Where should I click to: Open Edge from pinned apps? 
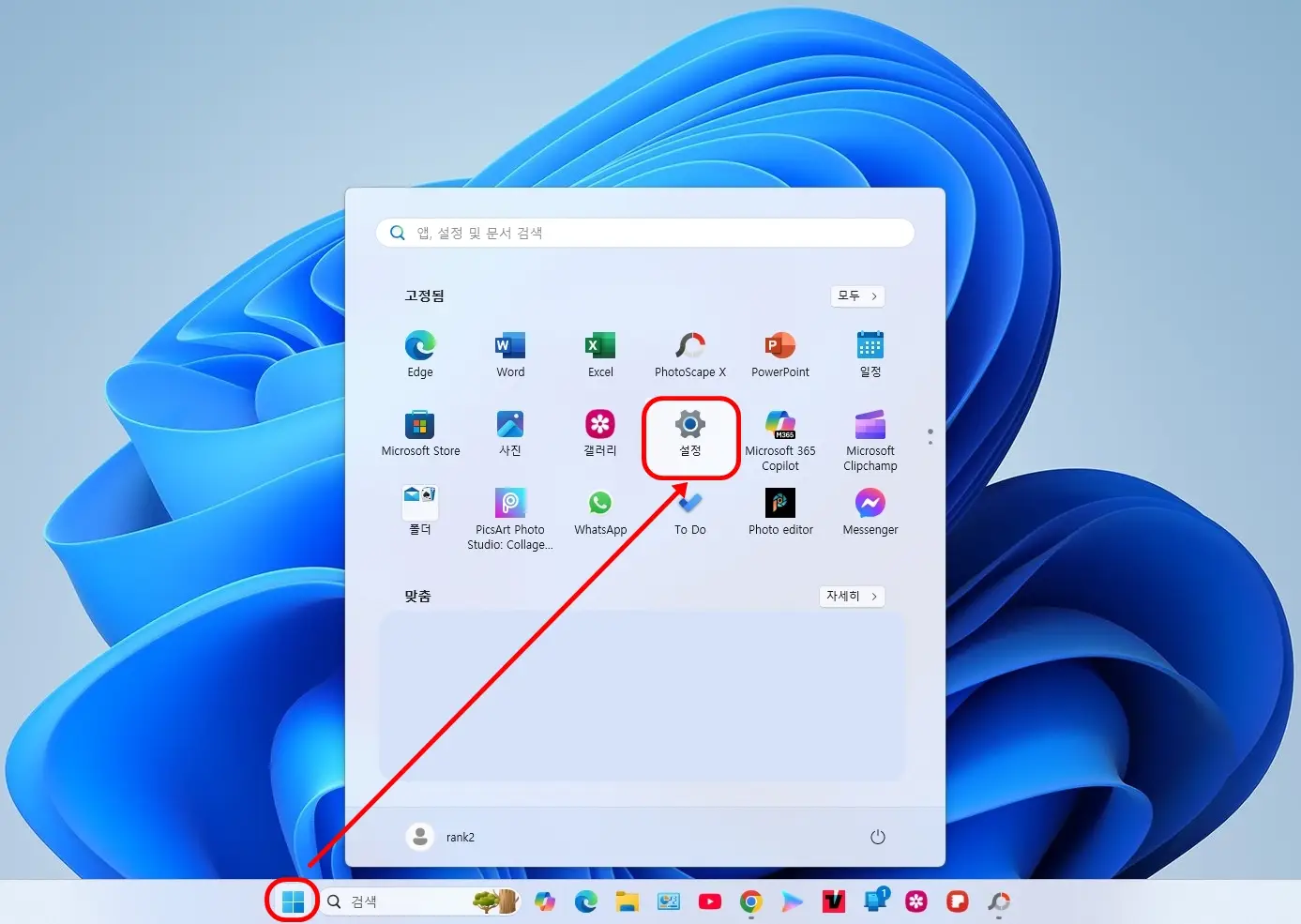(420, 354)
